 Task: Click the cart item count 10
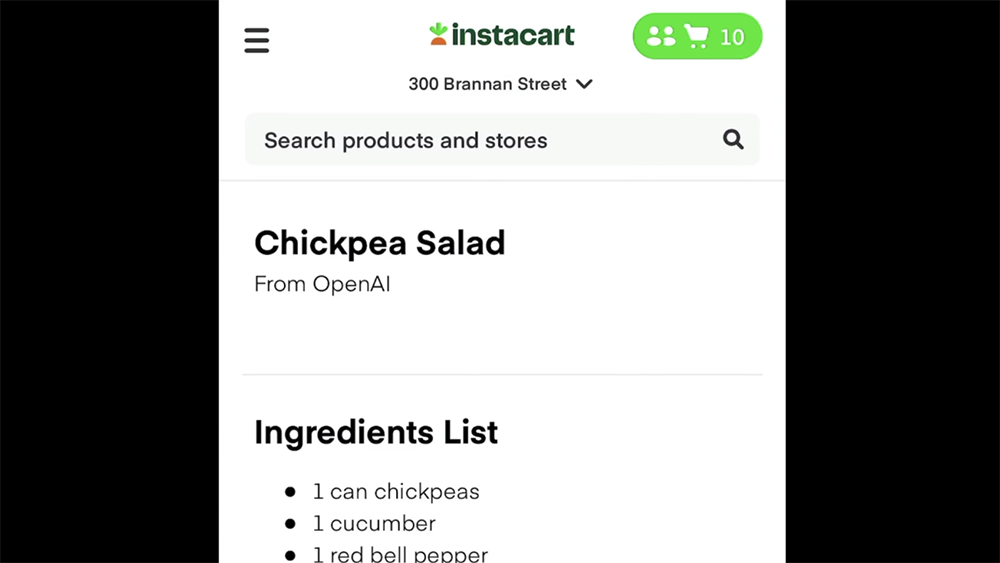tap(732, 37)
